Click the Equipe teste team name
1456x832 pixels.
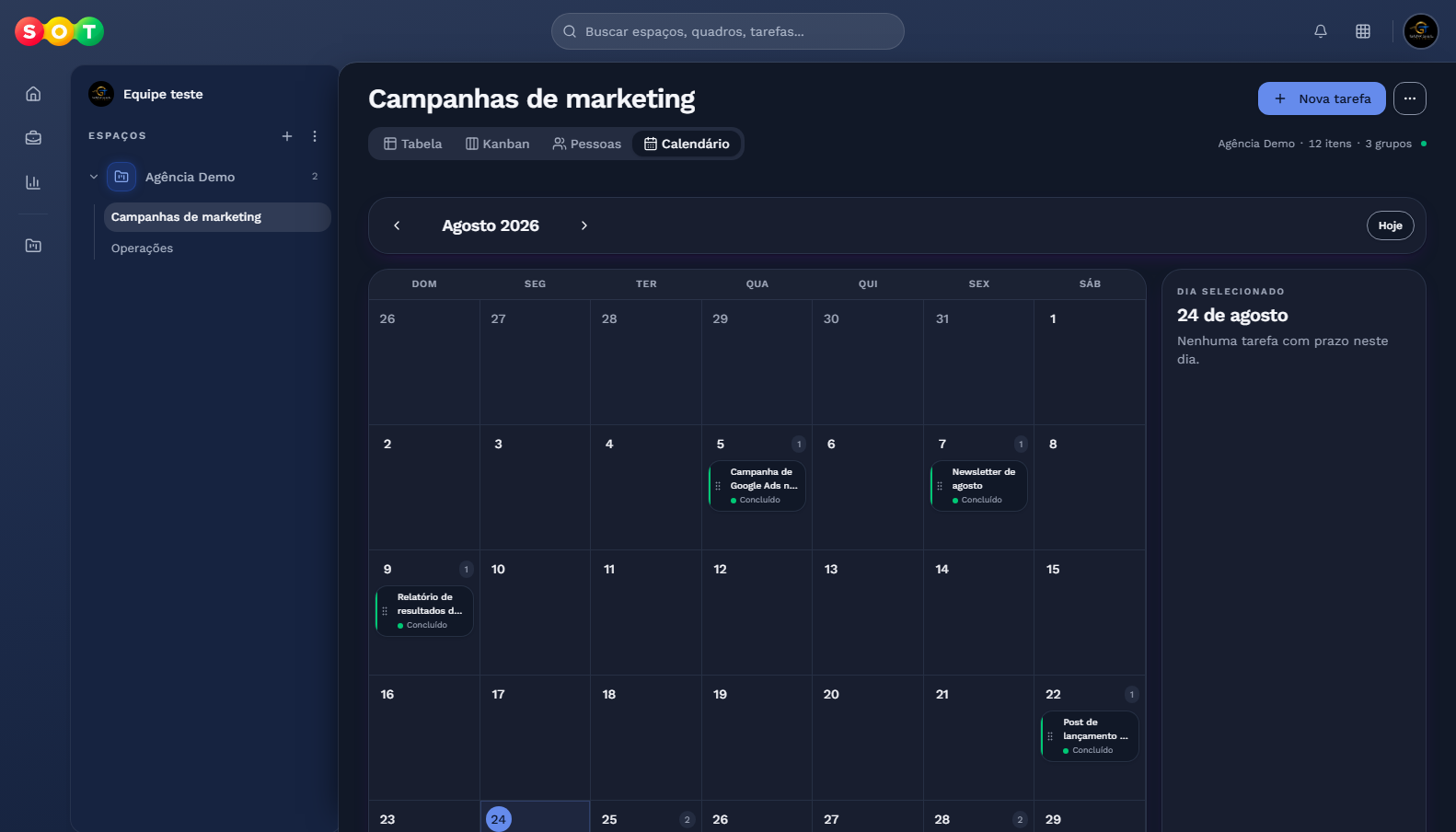[163, 94]
